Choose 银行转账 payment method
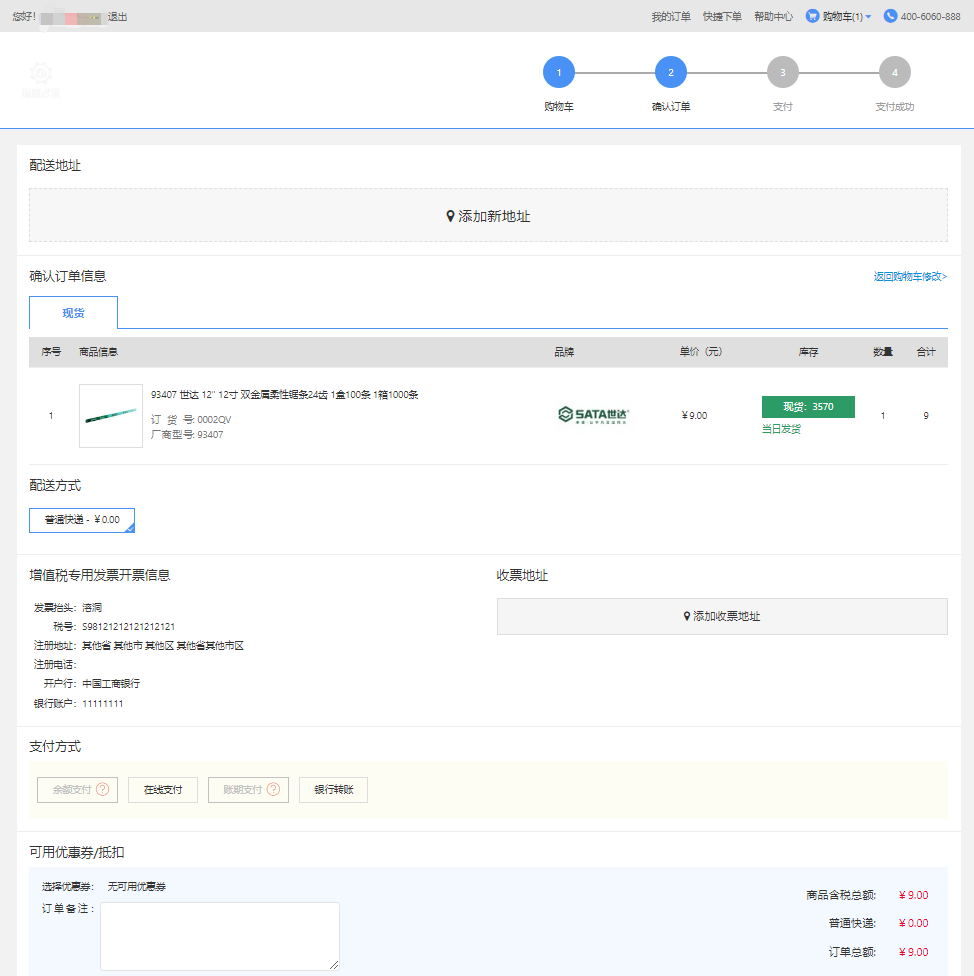Image resolution: width=974 pixels, height=976 pixels. (x=333, y=790)
